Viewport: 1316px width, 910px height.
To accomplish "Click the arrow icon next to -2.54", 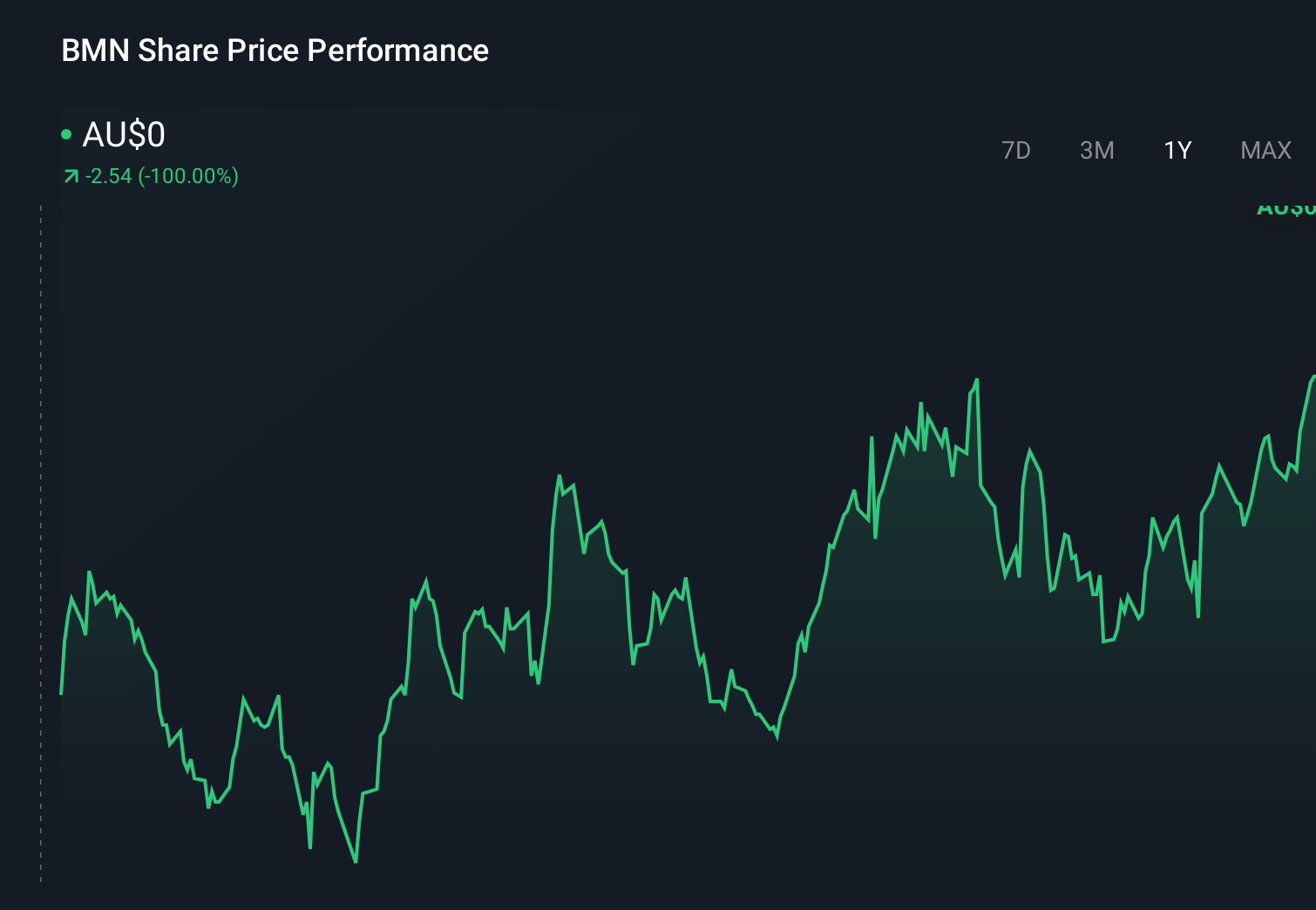I will click(x=71, y=177).
